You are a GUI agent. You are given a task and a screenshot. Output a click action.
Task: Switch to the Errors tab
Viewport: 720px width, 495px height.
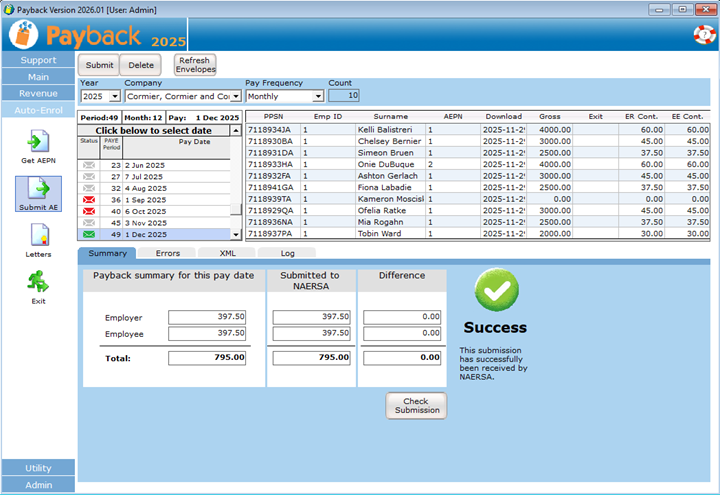coord(168,254)
